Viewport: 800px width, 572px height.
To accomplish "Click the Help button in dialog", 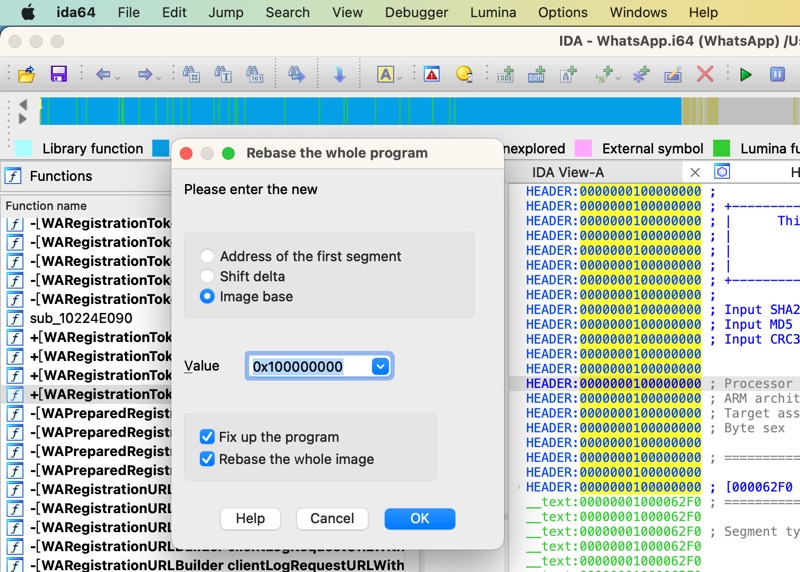I will coord(251,518).
